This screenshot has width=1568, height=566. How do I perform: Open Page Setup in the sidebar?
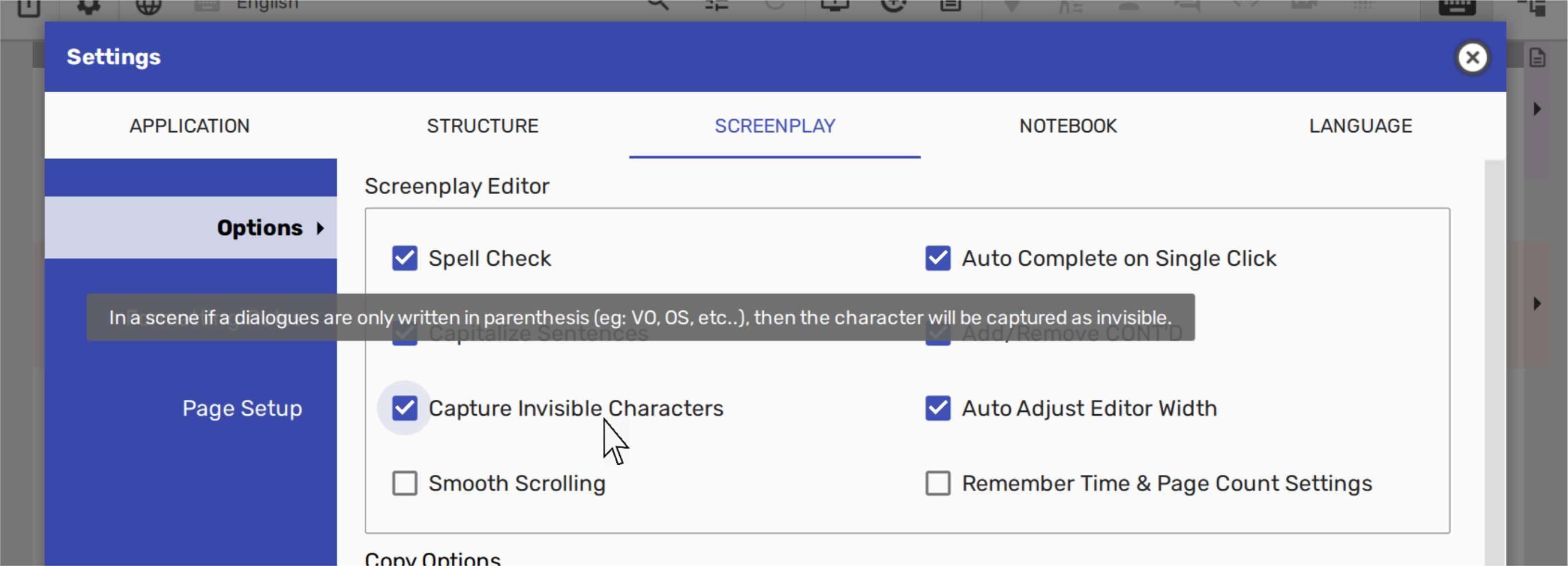[x=242, y=408]
